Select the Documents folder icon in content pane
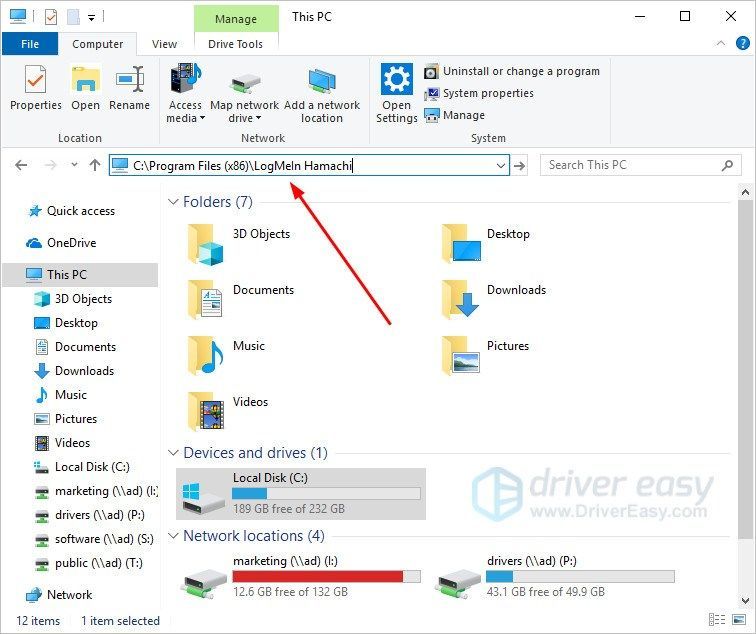 (x=206, y=299)
